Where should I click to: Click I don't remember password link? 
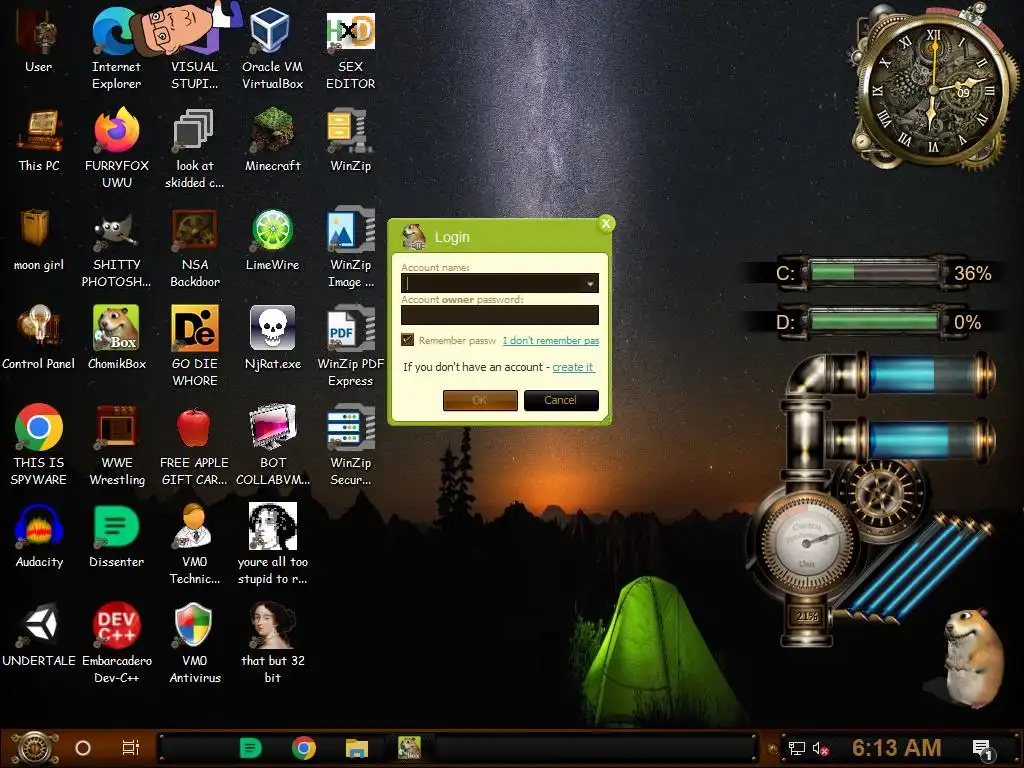[551, 340]
